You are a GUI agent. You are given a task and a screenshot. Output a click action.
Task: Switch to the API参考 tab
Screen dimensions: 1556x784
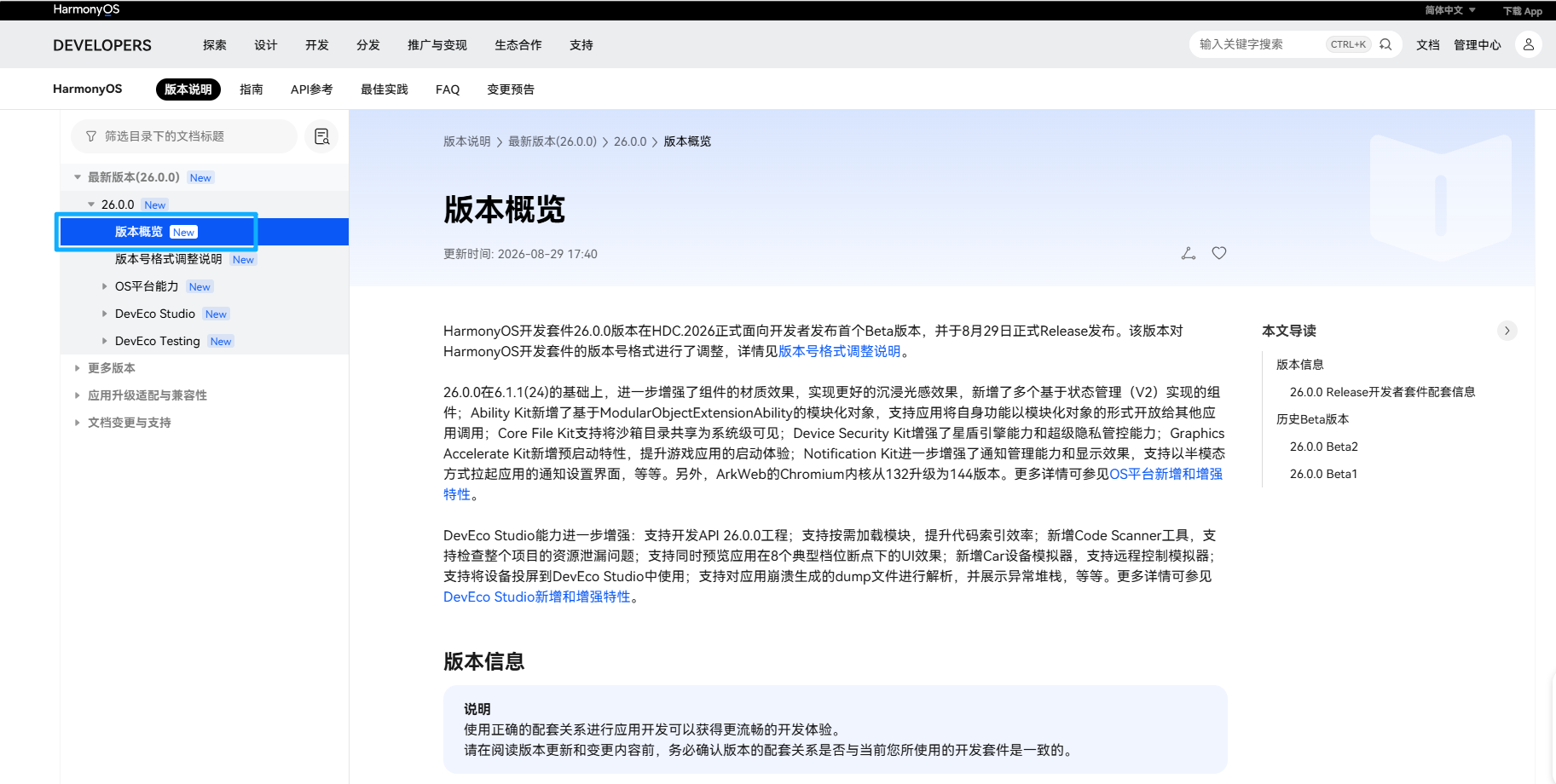click(x=312, y=89)
